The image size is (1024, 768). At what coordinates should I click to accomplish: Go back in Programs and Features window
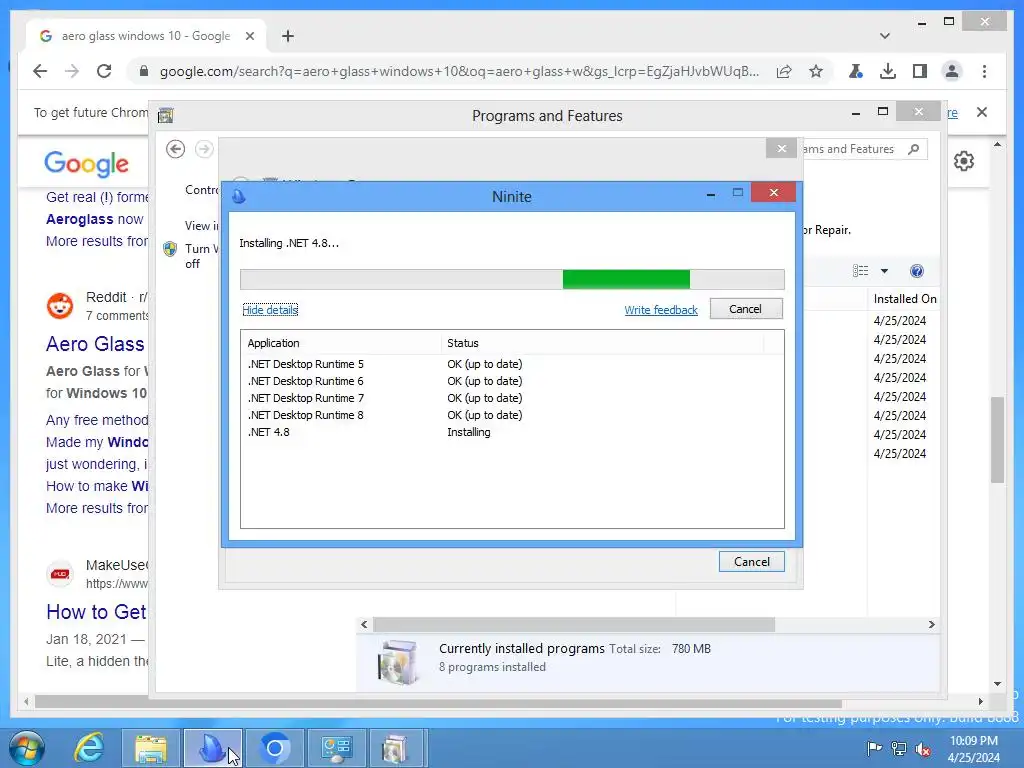[175, 149]
